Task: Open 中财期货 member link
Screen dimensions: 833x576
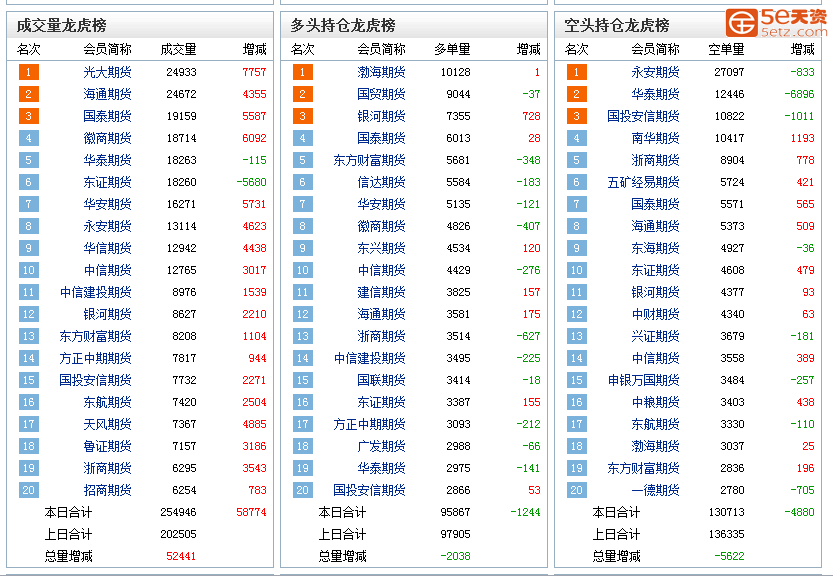Action: click(x=656, y=314)
